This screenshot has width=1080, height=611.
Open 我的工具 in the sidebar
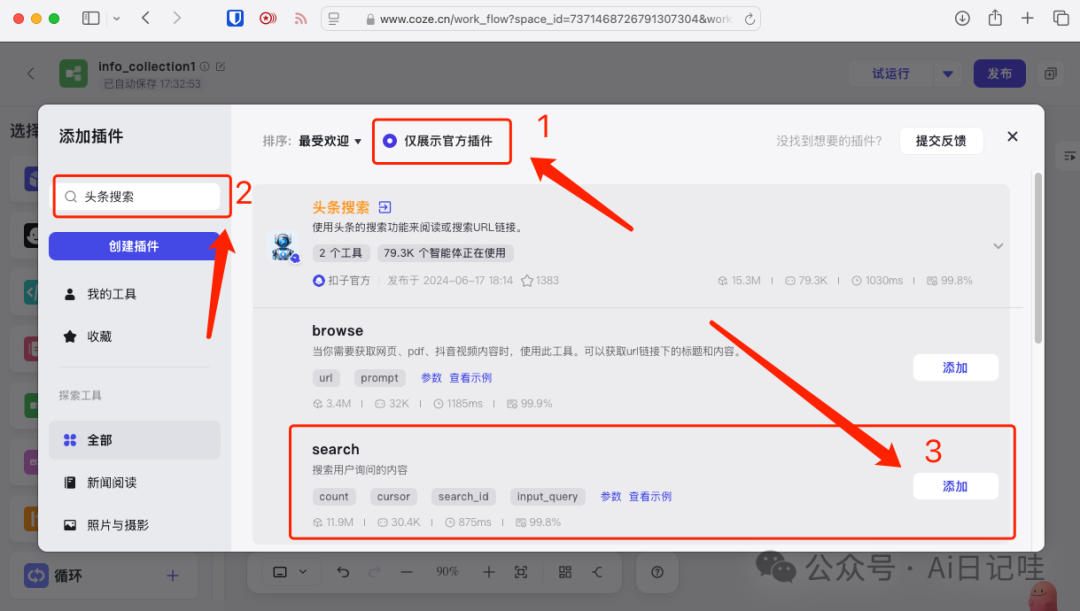(134, 294)
